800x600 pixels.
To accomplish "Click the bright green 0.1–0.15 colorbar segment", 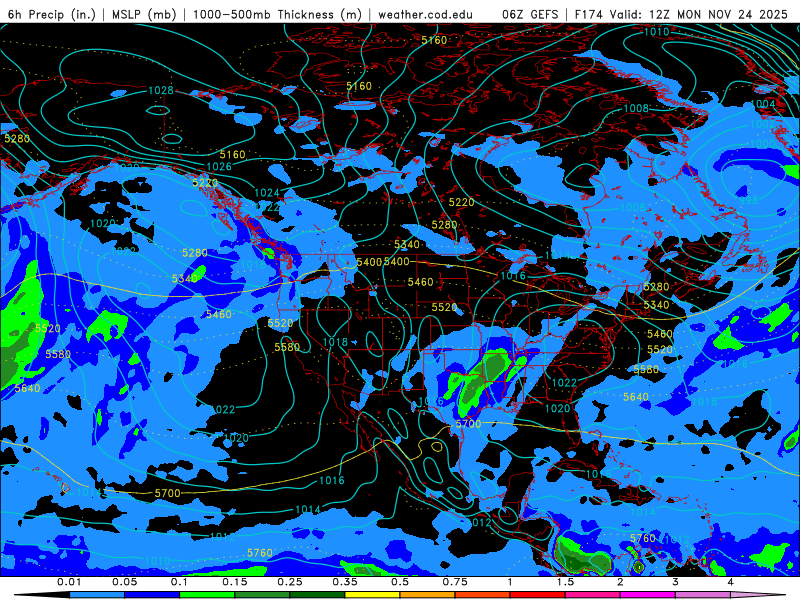I will tap(207, 595).
